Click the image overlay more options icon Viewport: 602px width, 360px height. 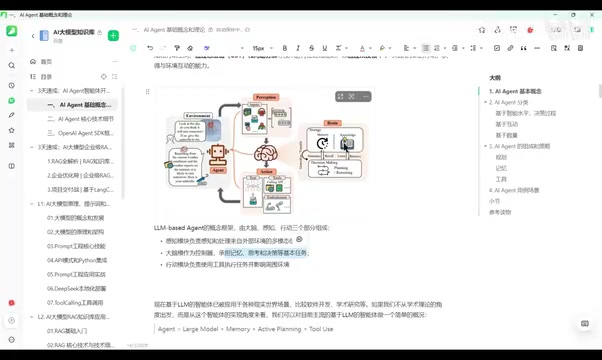pyautogui.click(x=366, y=96)
